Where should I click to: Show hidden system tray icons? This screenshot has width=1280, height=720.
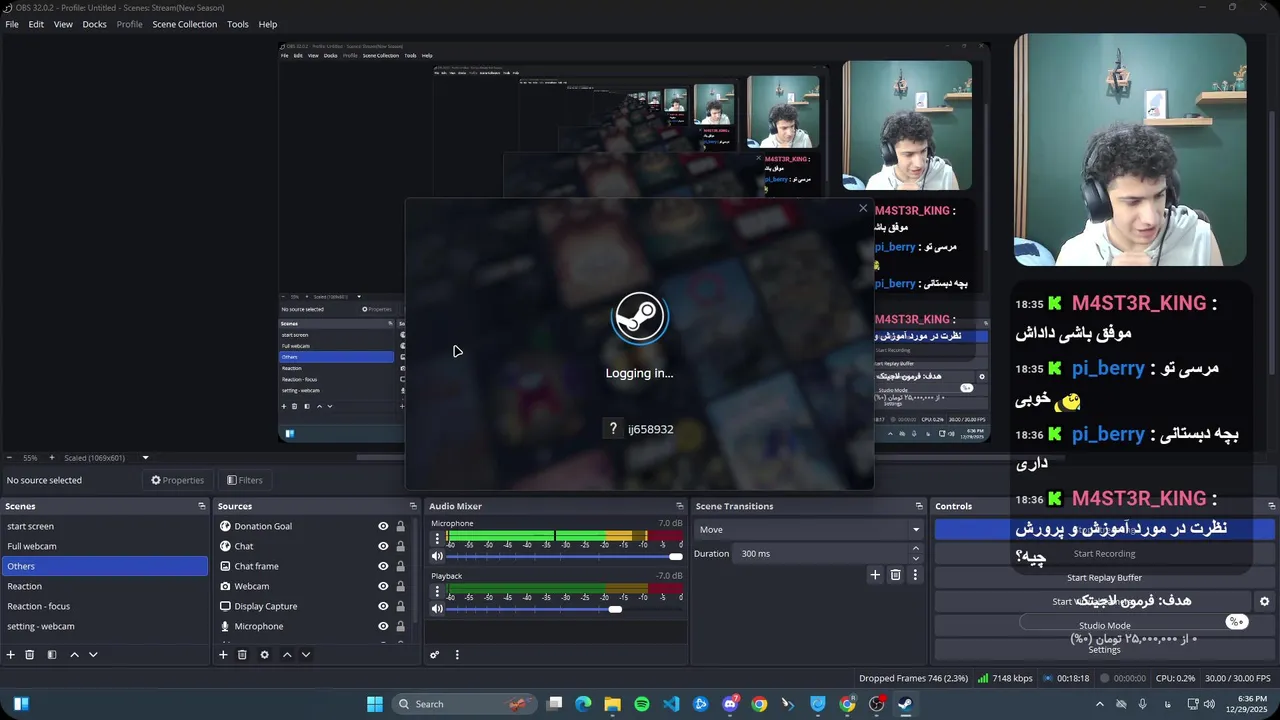coord(1099,704)
